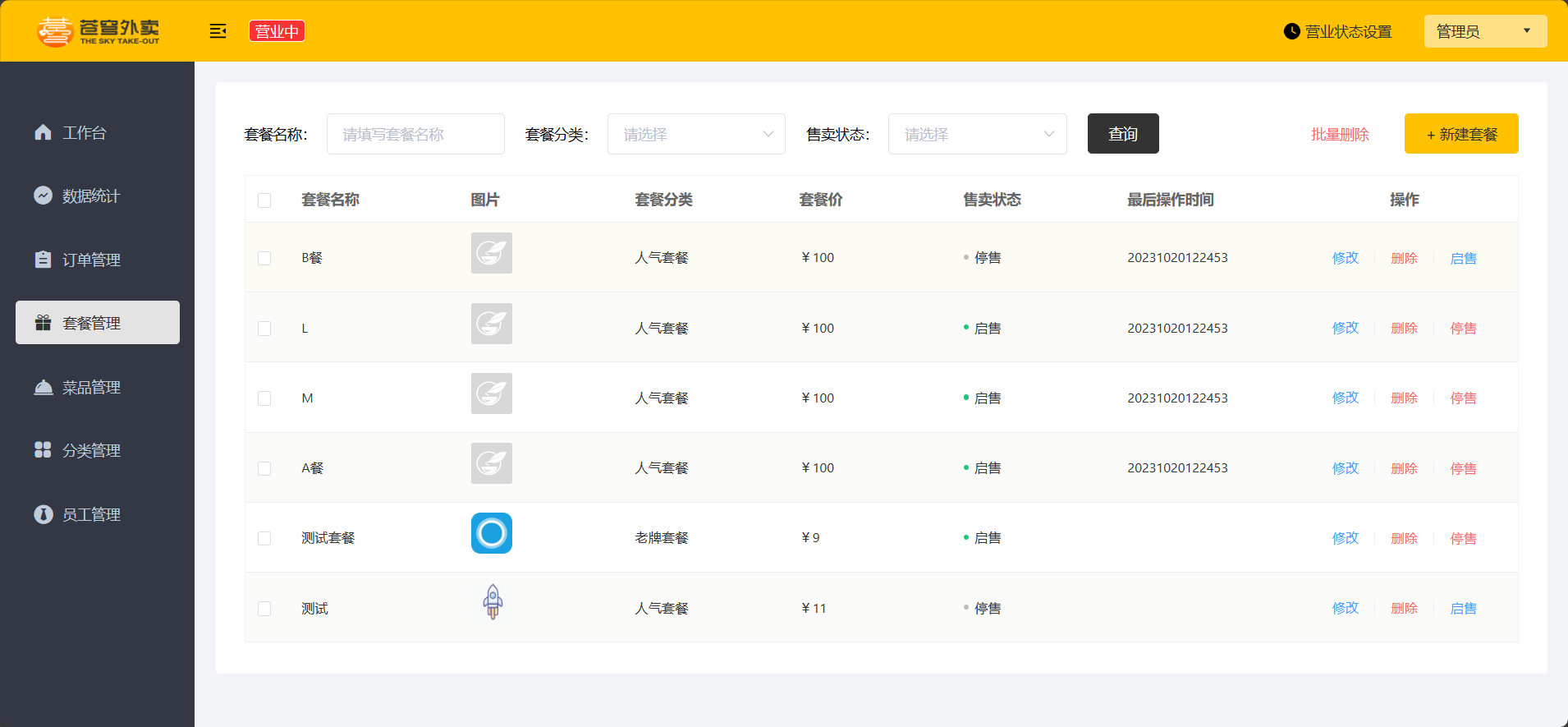Click the dish icon beside 菜品管理
Image resolution: width=1568 pixels, height=727 pixels.
[x=44, y=387]
